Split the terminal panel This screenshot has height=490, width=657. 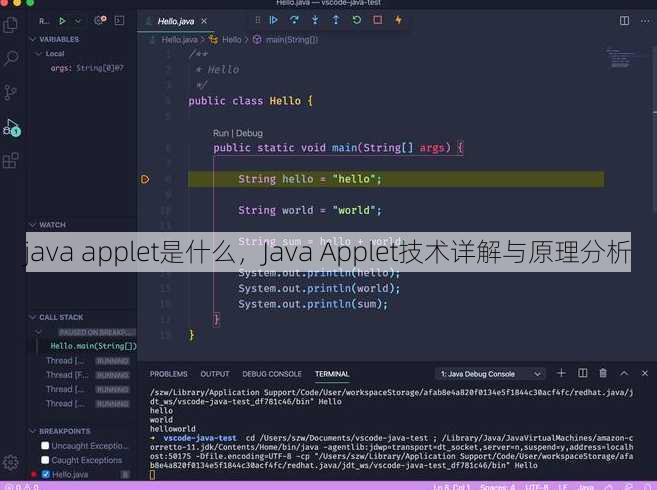tap(582, 373)
